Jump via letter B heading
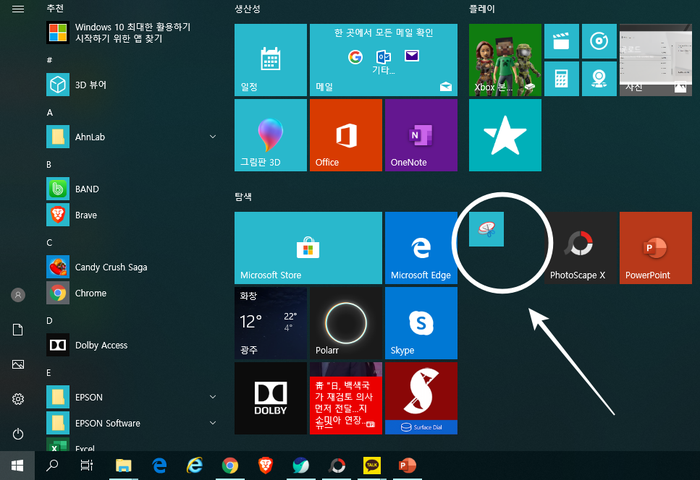The width and height of the screenshot is (700, 480). pos(49,165)
